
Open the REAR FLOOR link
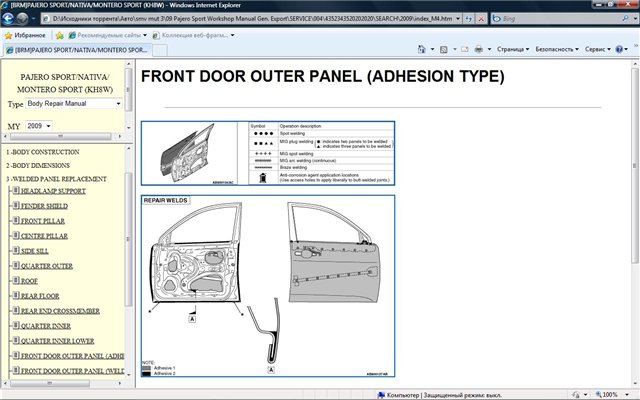coord(40,296)
